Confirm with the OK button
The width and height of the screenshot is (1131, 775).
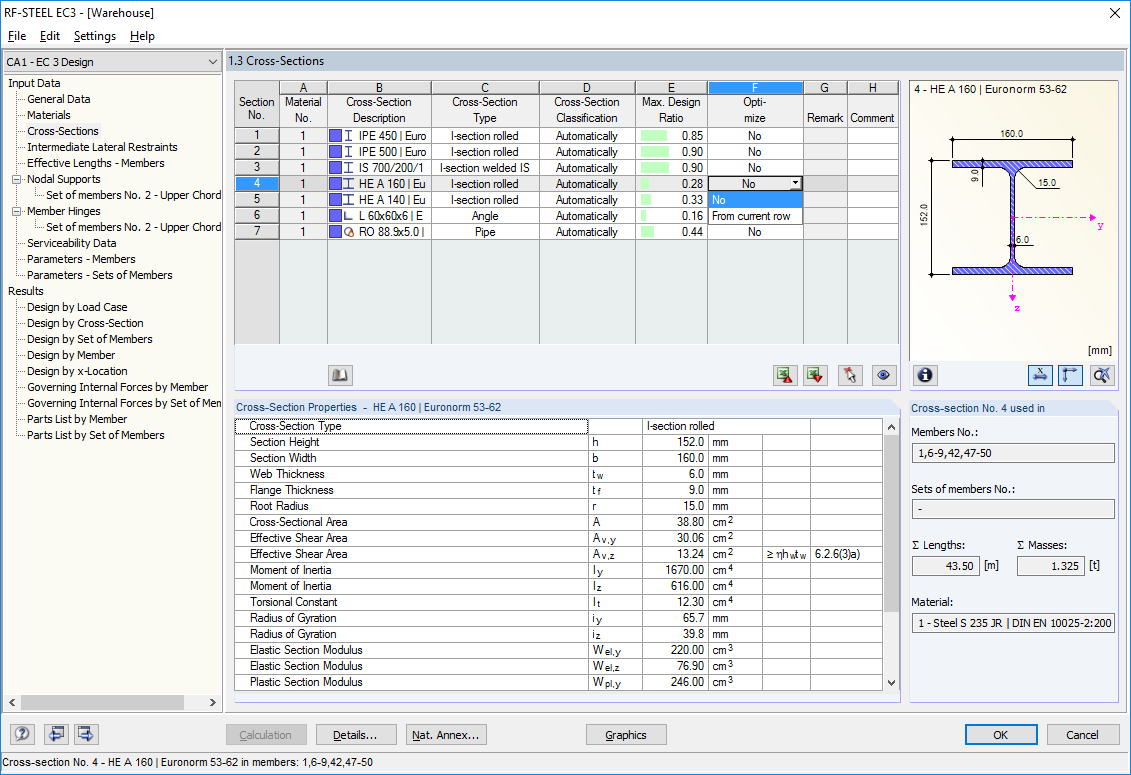[1000, 735]
